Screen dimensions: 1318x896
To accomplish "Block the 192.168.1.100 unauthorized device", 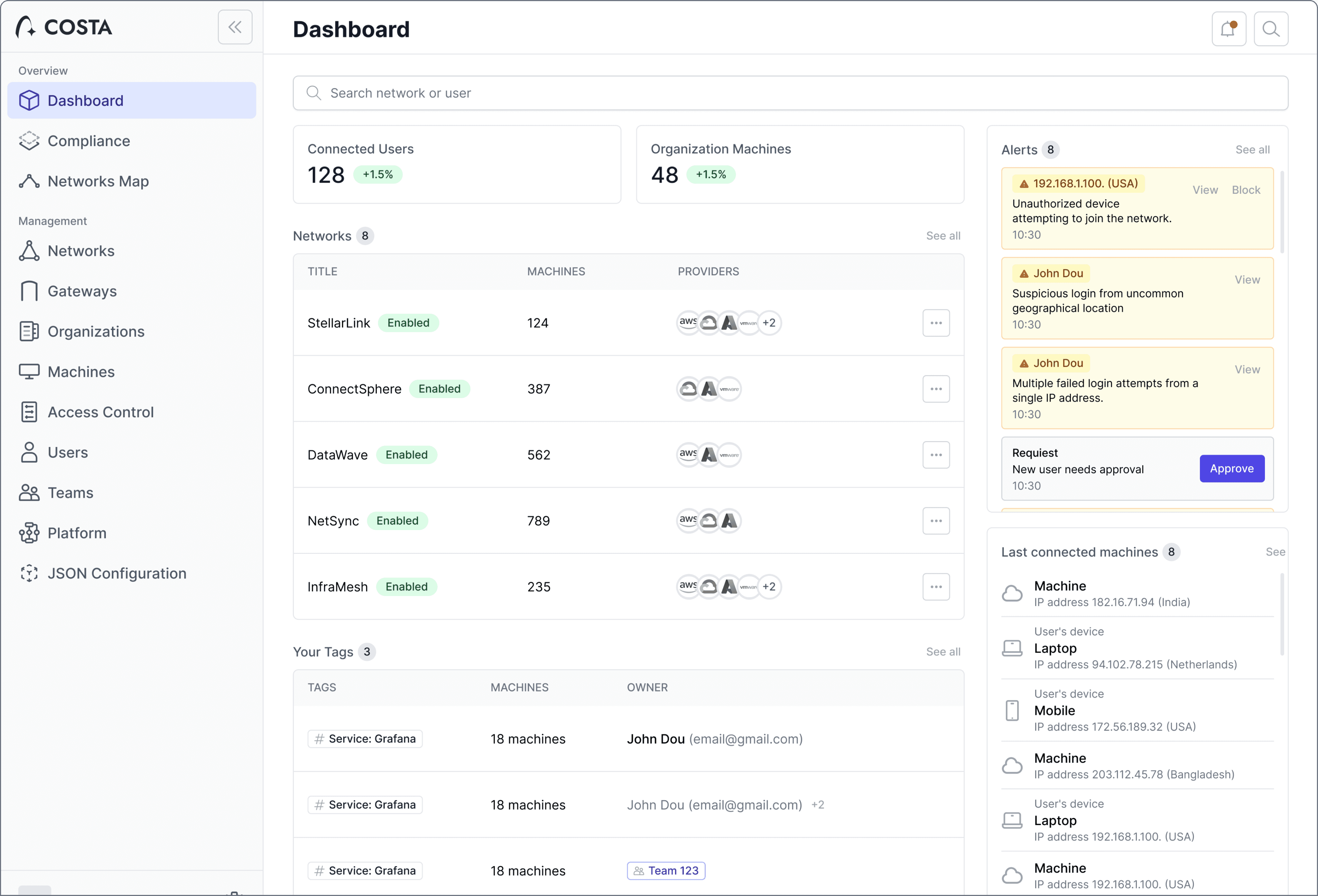I will coord(1246,190).
